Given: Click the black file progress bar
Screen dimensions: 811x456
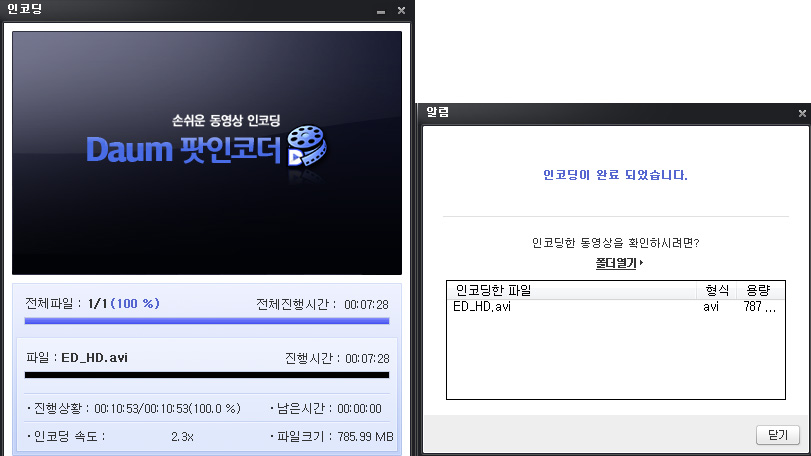Looking at the screenshot, I should click(207, 375).
